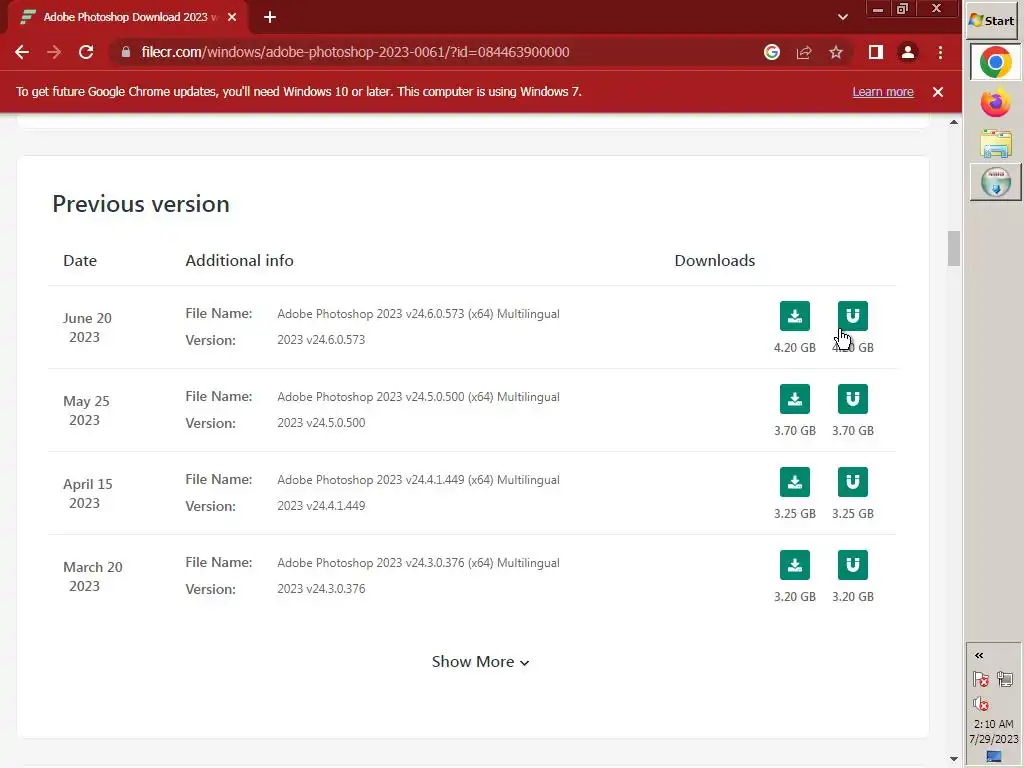
Task: Open Windows Explorer folder icon in taskbar
Action: point(995,144)
